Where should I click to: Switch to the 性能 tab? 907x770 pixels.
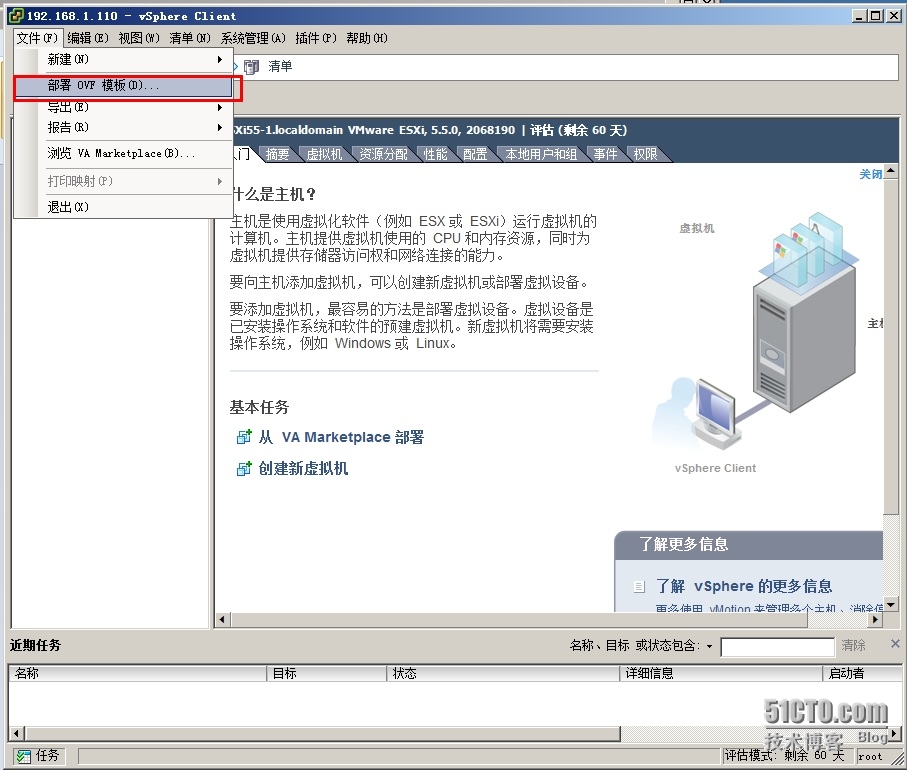tap(436, 154)
